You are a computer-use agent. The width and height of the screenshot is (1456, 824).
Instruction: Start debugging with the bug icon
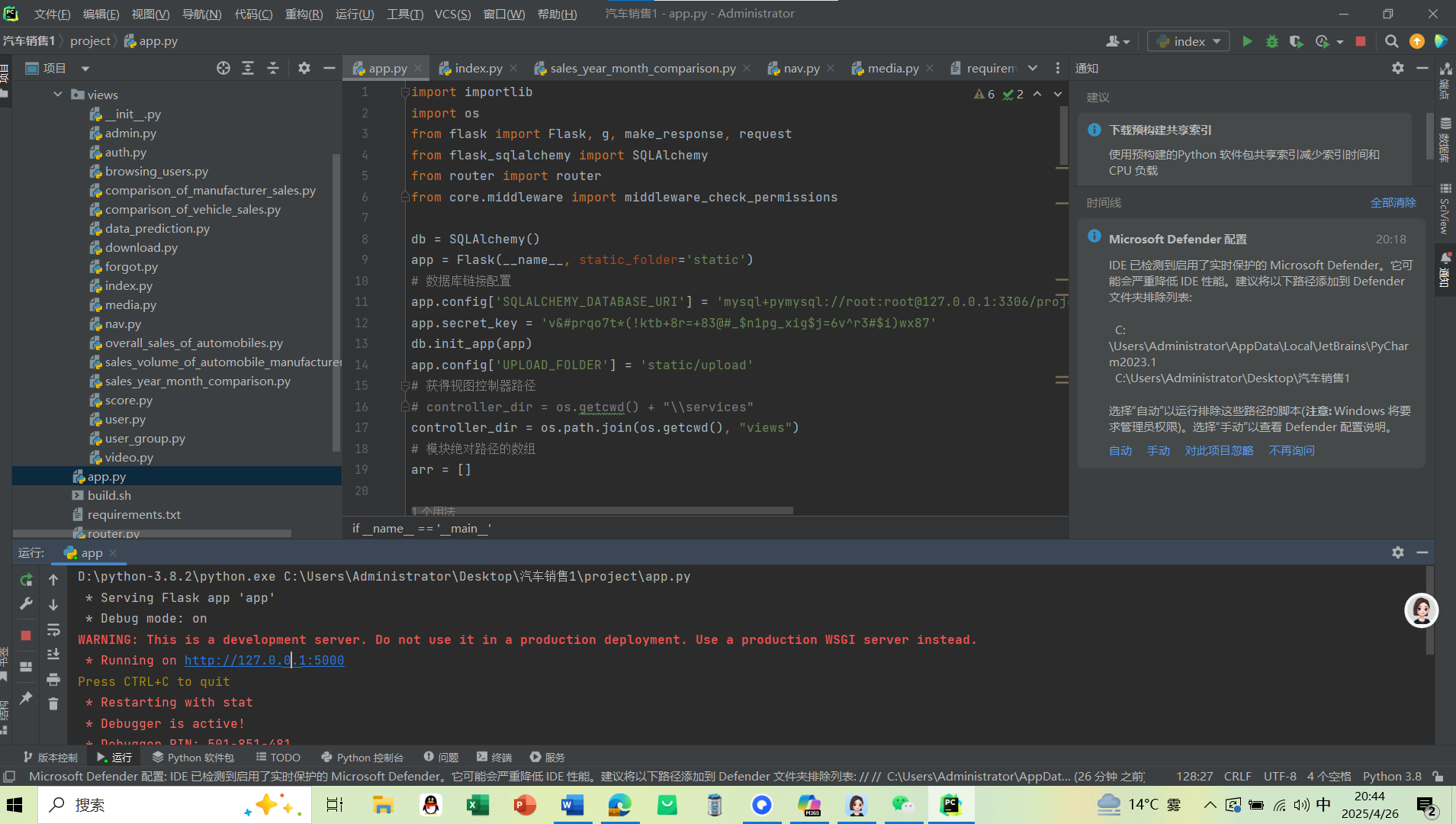pyautogui.click(x=1271, y=41)
